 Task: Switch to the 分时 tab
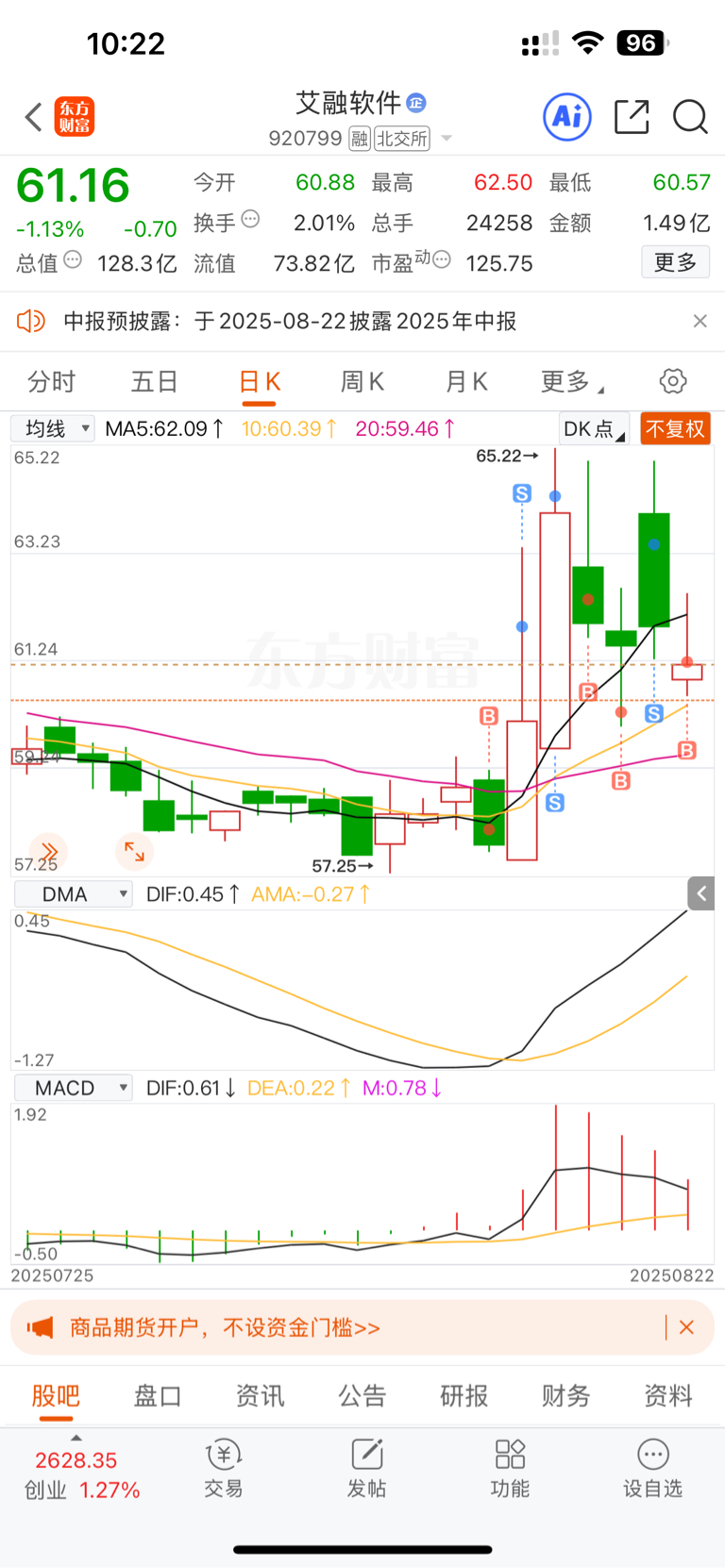coord(51,381)
